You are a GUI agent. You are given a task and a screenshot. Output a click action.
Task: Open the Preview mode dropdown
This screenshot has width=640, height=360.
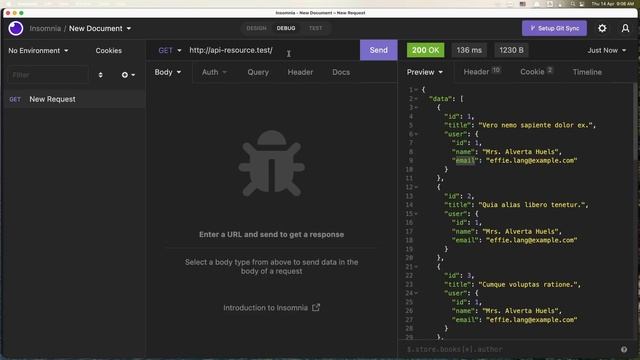tap(424, 72)
